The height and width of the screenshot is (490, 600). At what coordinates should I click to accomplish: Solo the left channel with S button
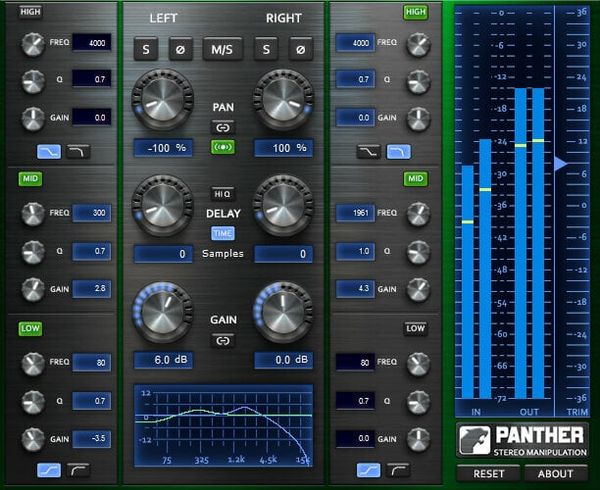tap(147, 49)
